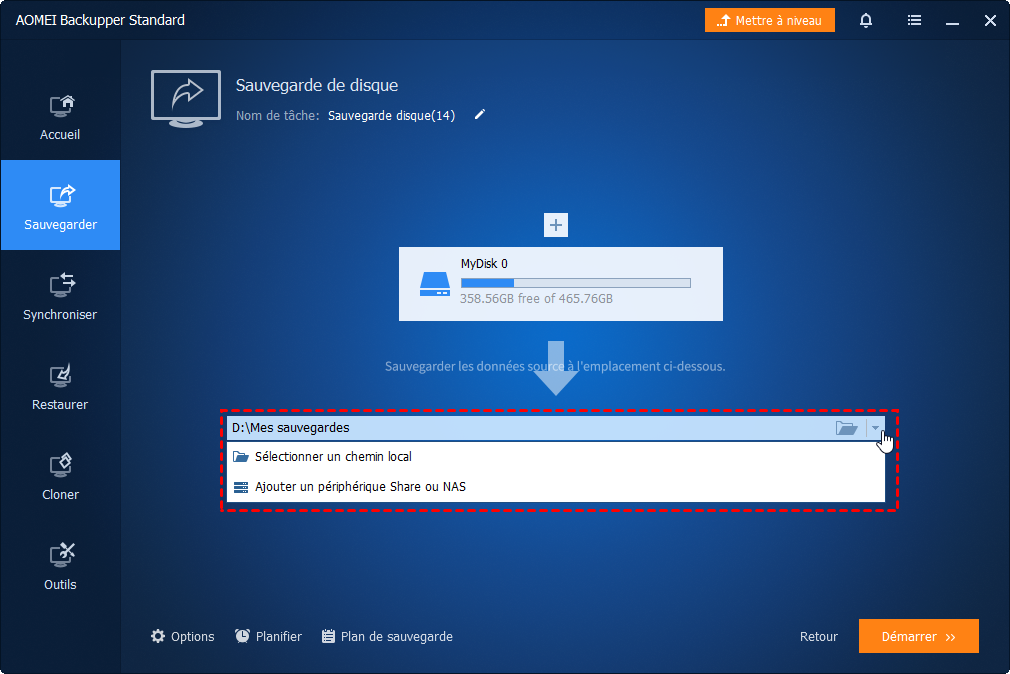This screenshot has height=674, width=1010.
Task: Open Planifier schedule settings
Action: pos(268,637)
